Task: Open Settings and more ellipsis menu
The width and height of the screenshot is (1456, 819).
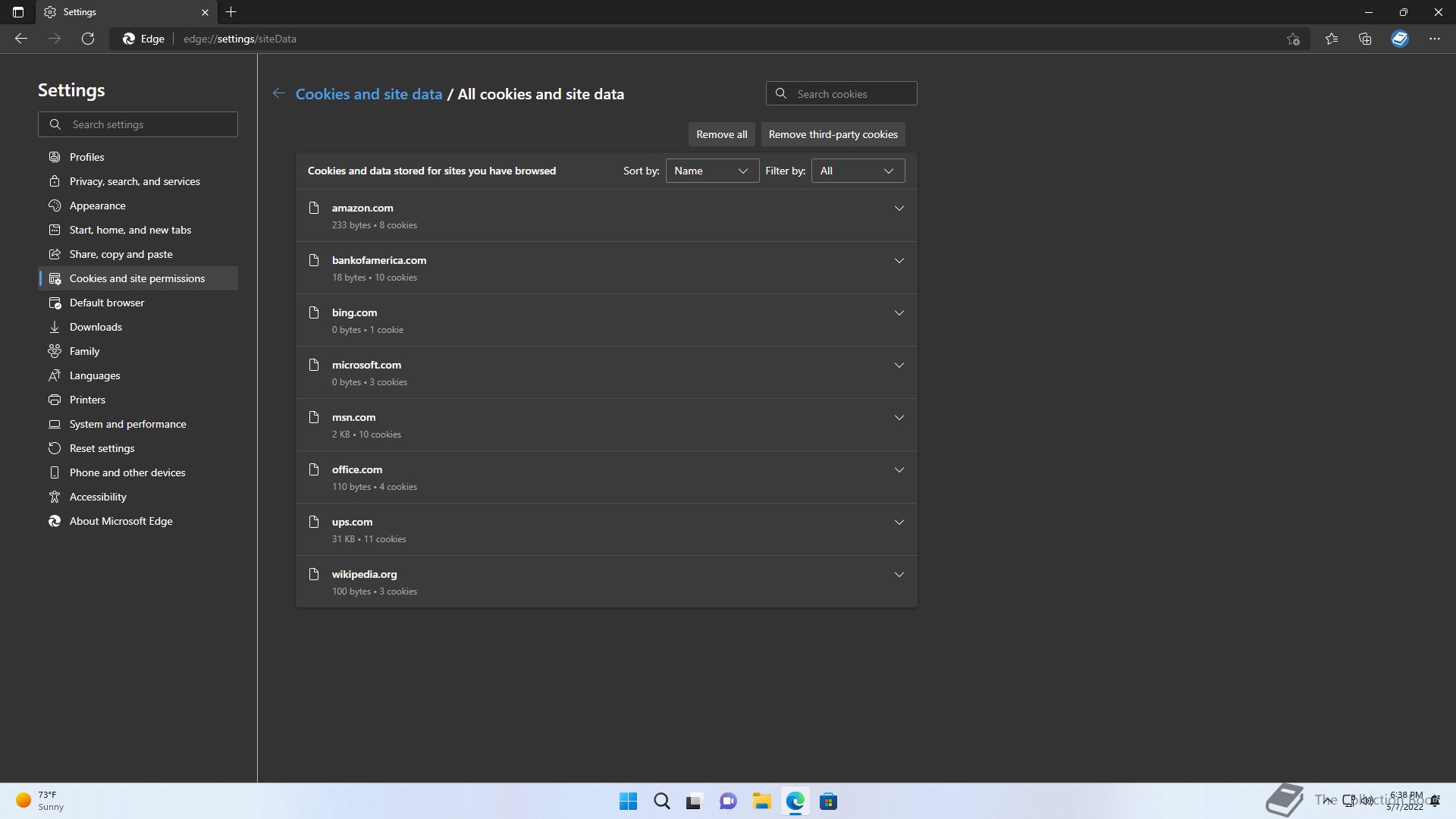Action: tap(1435, 39)
